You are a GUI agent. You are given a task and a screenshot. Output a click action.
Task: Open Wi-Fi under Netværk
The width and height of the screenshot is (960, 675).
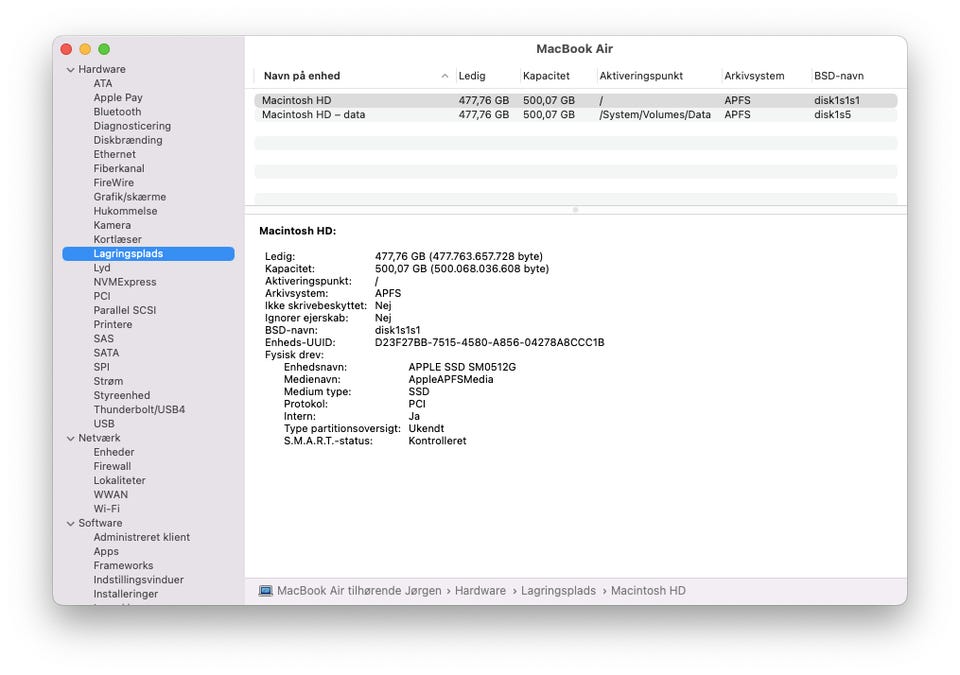click(x=106, y=509)
